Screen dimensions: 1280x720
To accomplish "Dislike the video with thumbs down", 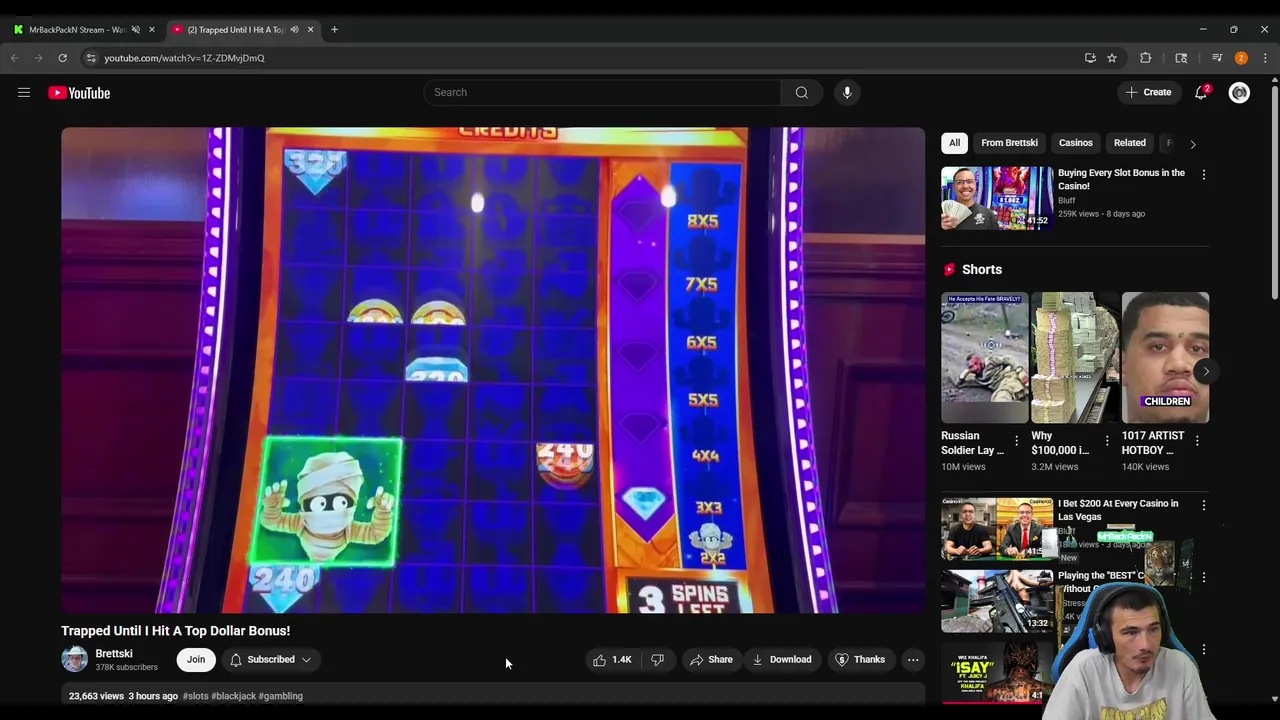I will (657, 660).
